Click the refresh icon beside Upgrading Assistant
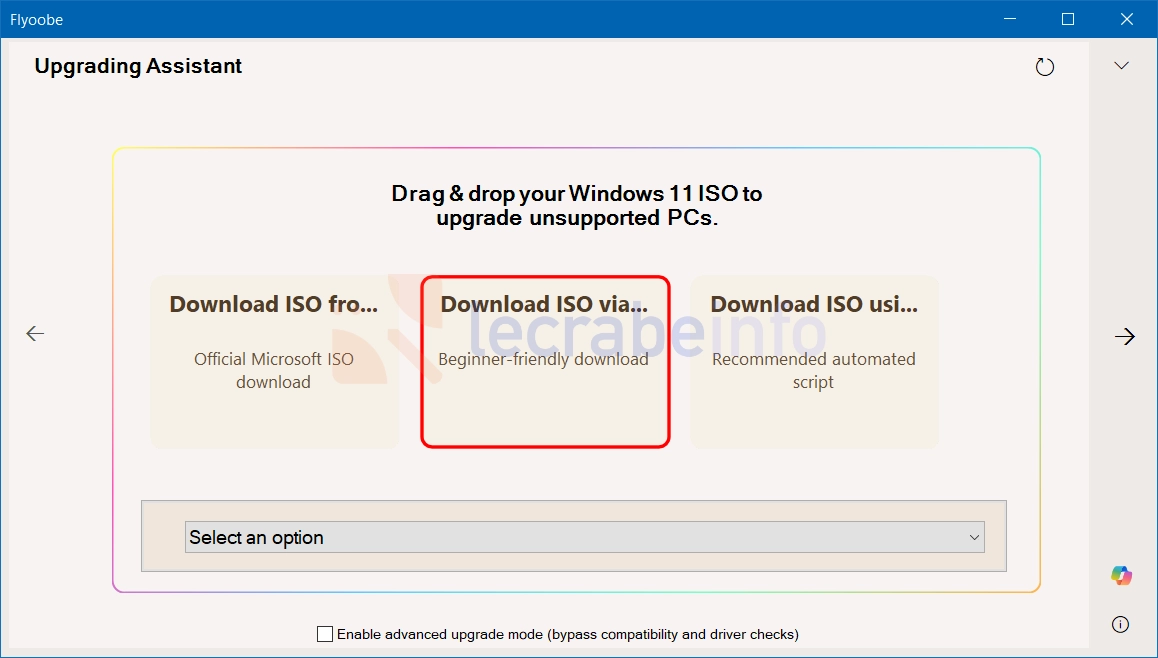This screenshot has width=1158, height=658. coord(1044,67)
